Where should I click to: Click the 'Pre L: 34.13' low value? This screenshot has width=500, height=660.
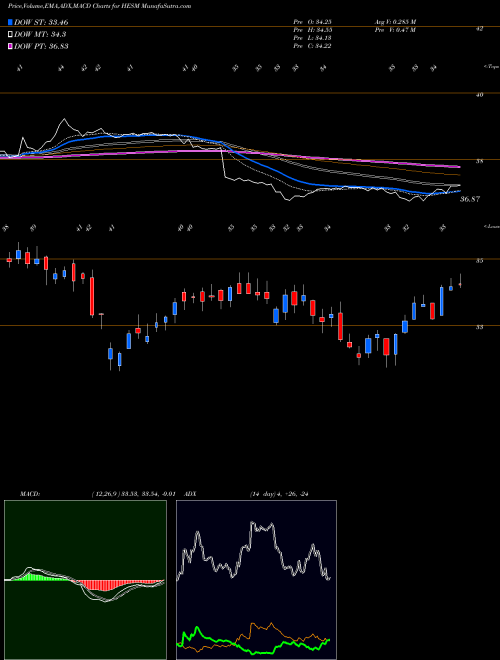point(313,38)
